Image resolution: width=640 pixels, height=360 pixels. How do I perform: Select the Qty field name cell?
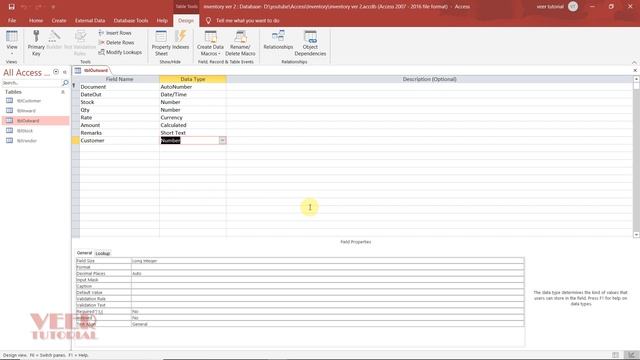[x=119, y=110]
